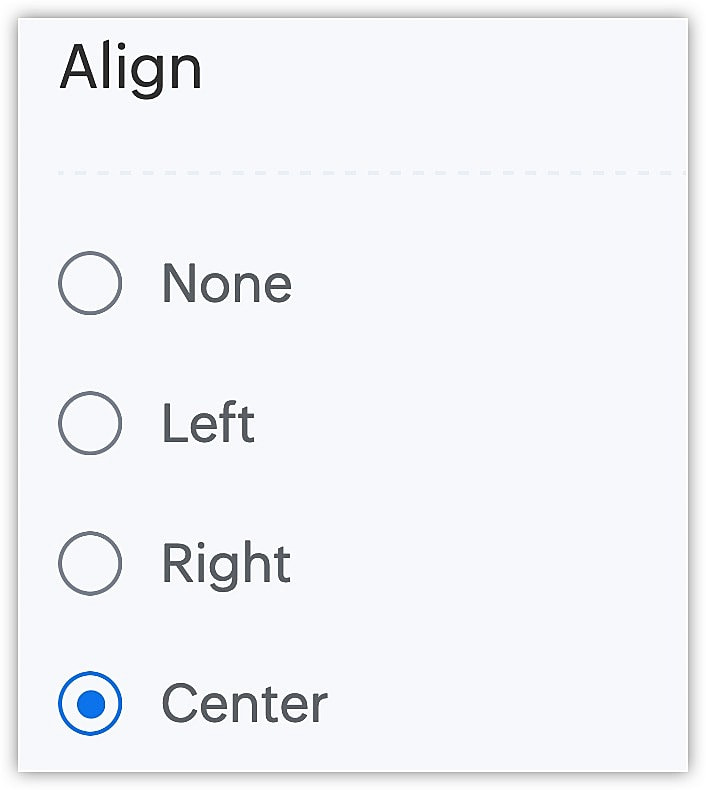Click the blue filled radio circle

[90, 703]
